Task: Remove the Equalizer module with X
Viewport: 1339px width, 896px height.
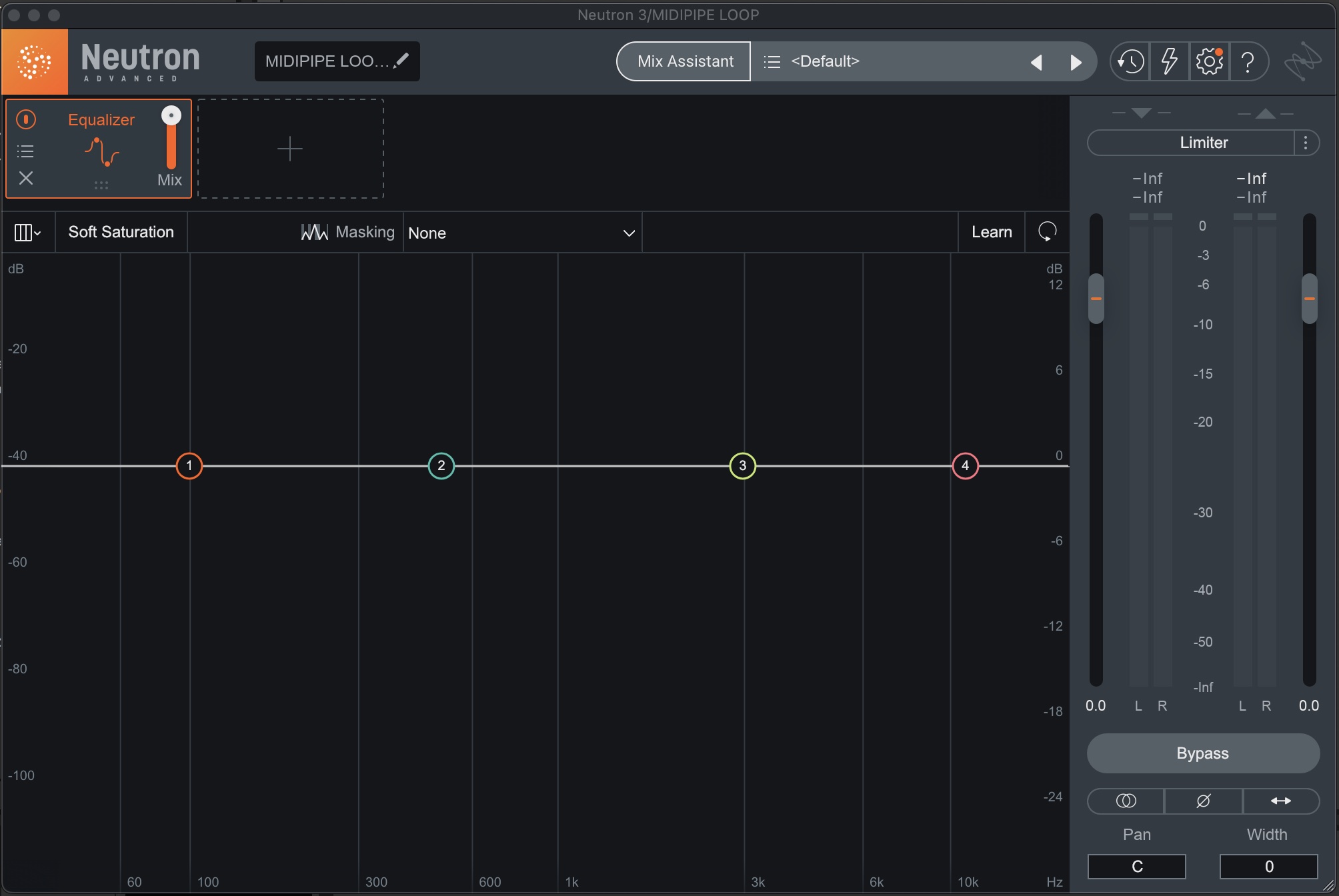Action: (26, 178)
